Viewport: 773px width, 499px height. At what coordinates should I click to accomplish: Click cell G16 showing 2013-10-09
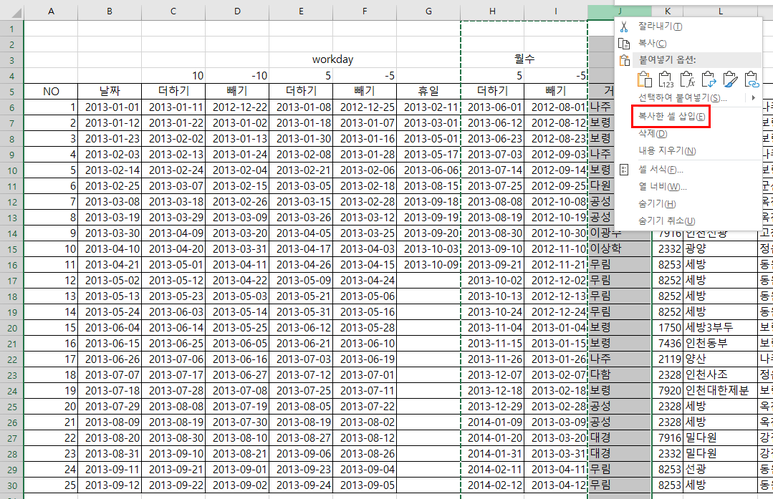click(428, 265)
